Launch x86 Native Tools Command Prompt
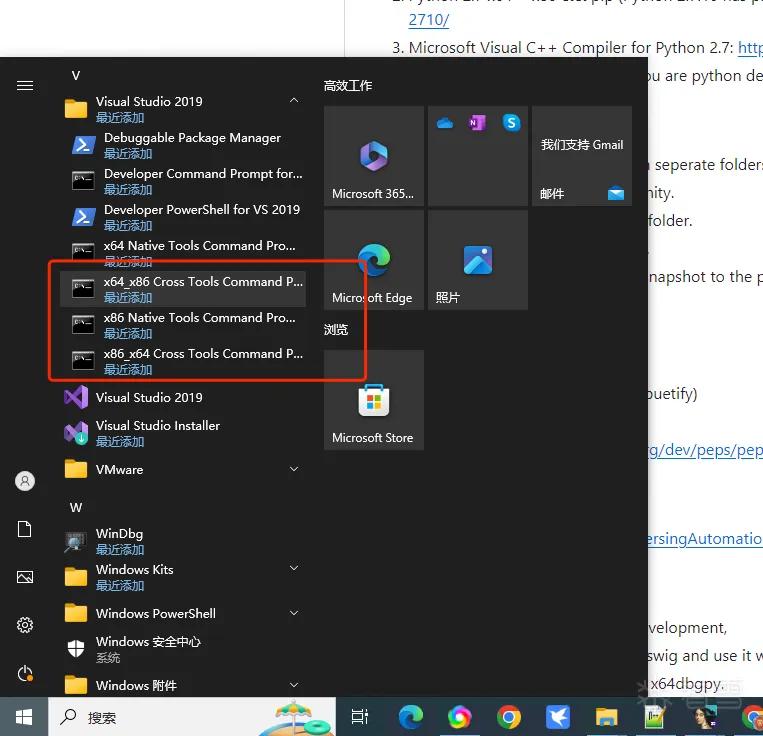The image size is (763, 736). 182,325
